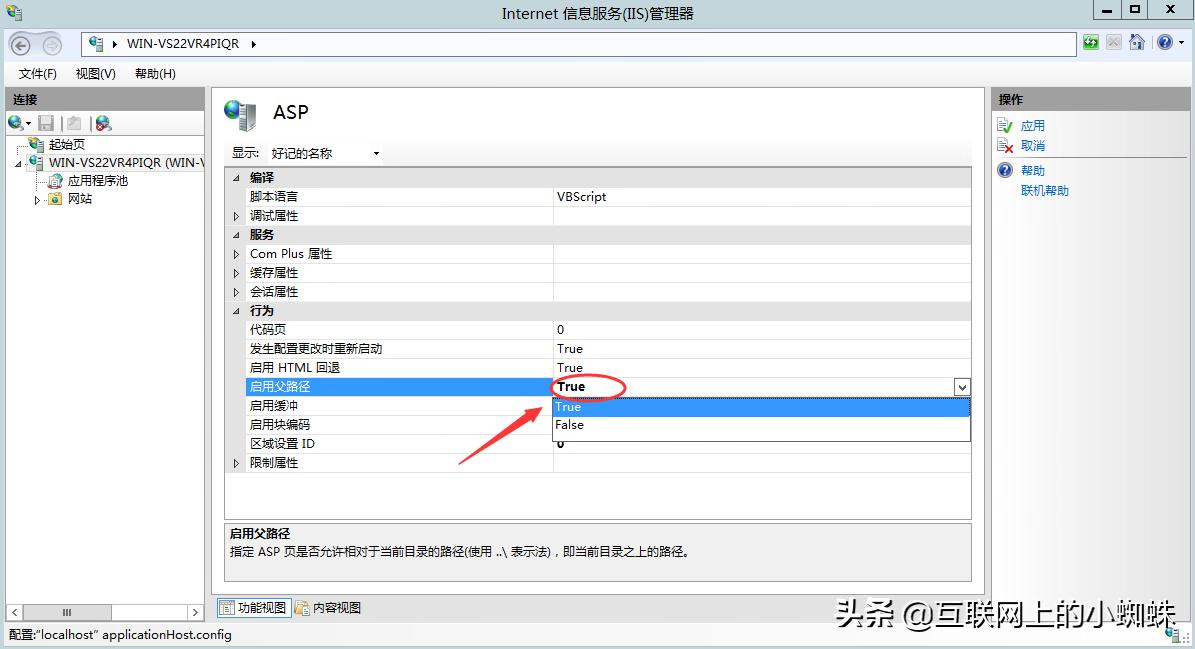Click the 取消 action link
Viewport: 1195px width, 649px height.
coord(1033,144)
